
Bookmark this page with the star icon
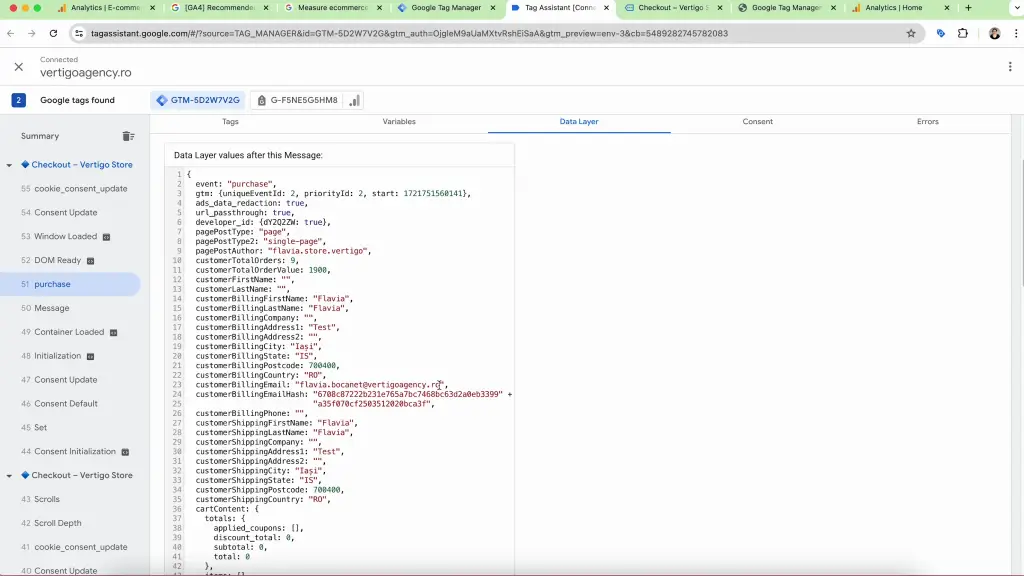(x=911, y=33)
